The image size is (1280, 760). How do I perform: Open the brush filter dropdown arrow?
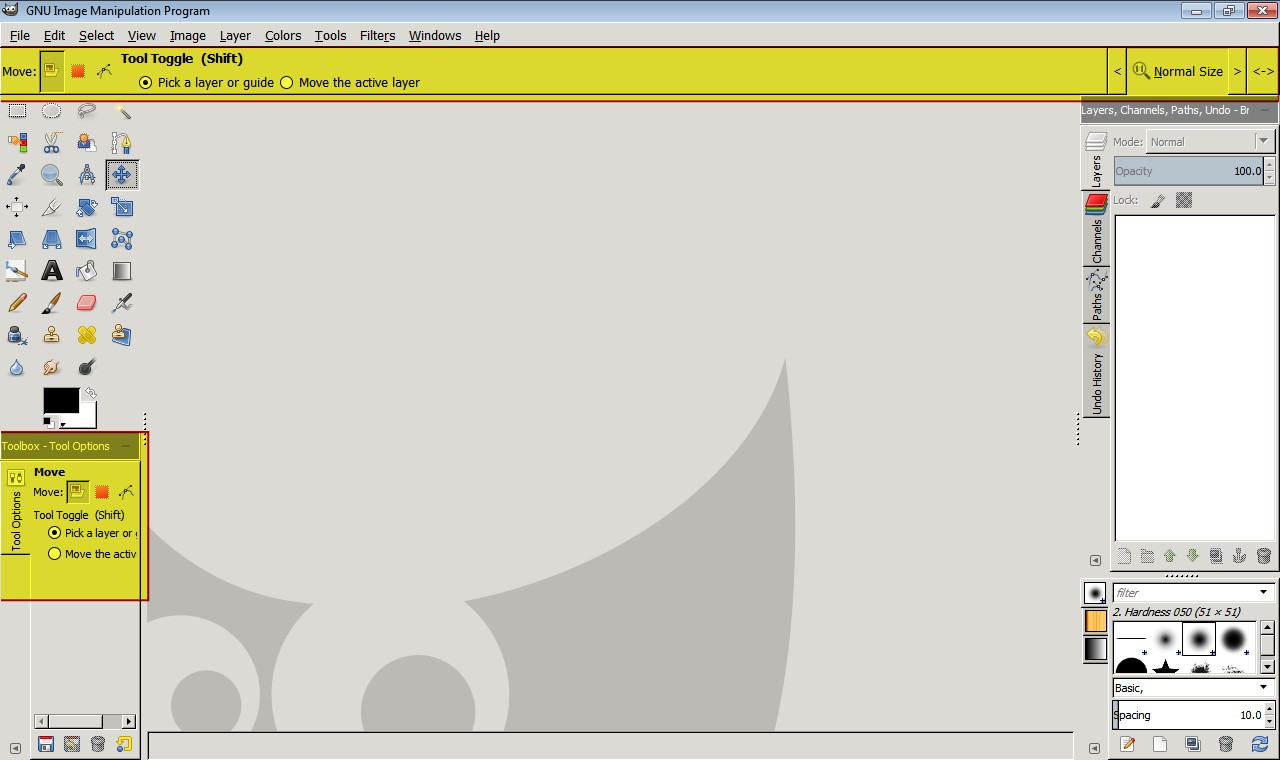tap(1264, 593)
